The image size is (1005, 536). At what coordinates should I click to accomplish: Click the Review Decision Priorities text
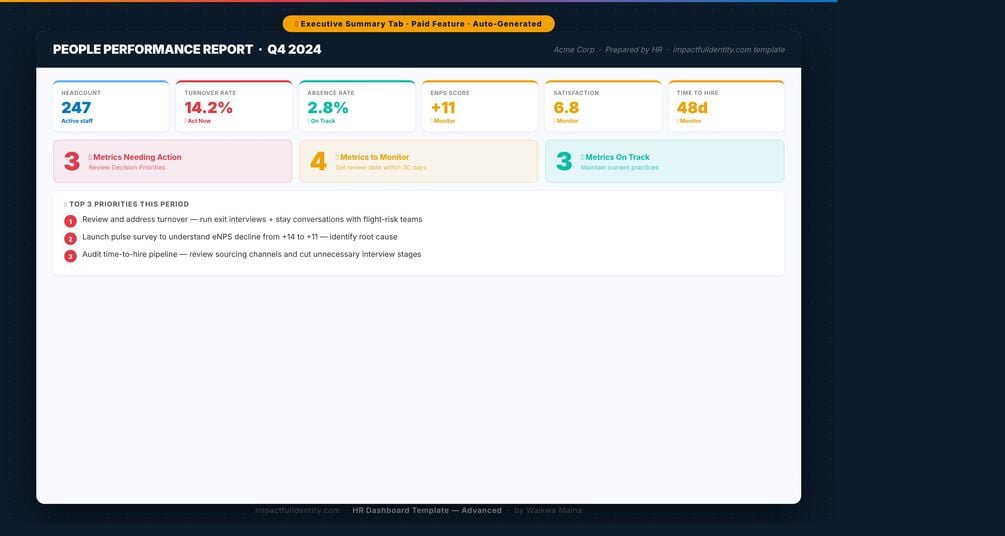click(127, 167)
